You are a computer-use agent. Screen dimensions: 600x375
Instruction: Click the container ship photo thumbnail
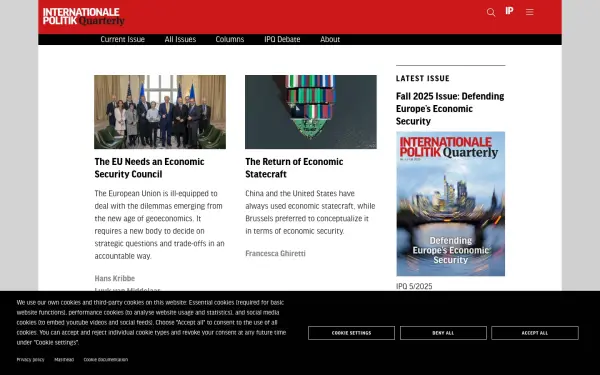coord(311,112)
